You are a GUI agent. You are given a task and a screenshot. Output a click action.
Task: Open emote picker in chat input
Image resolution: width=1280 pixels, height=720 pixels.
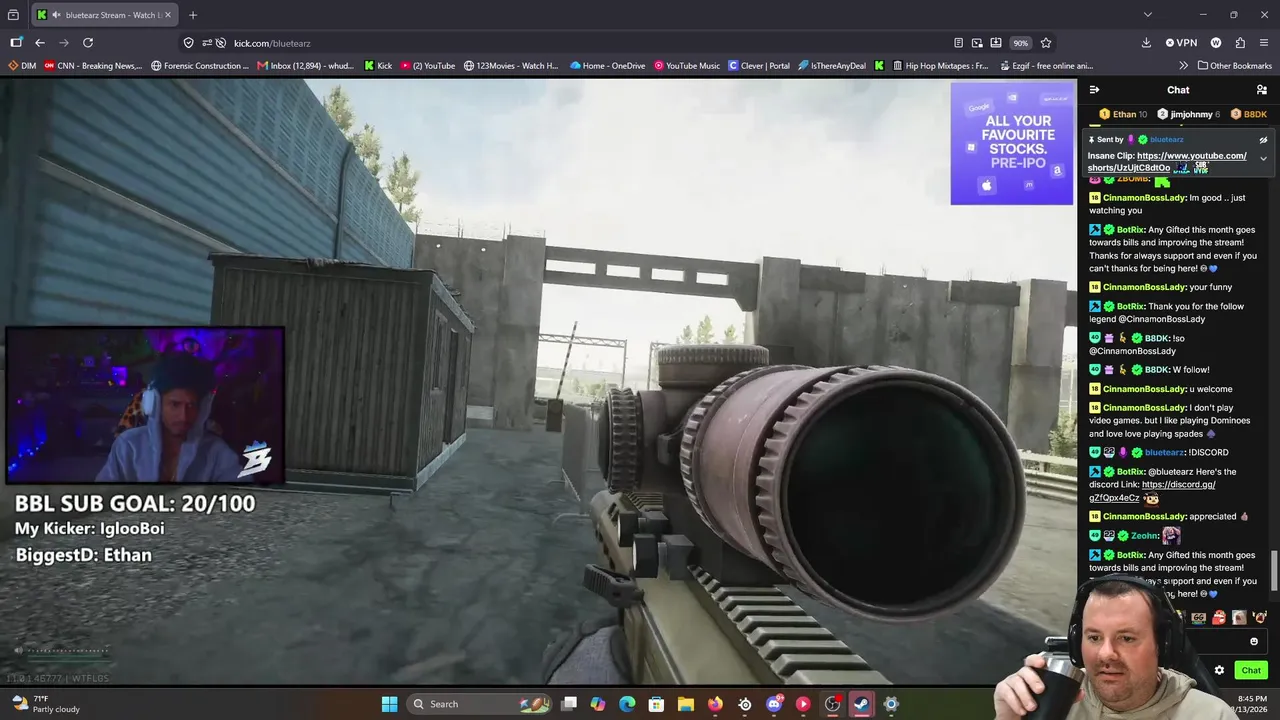(x=1254, y=642)
